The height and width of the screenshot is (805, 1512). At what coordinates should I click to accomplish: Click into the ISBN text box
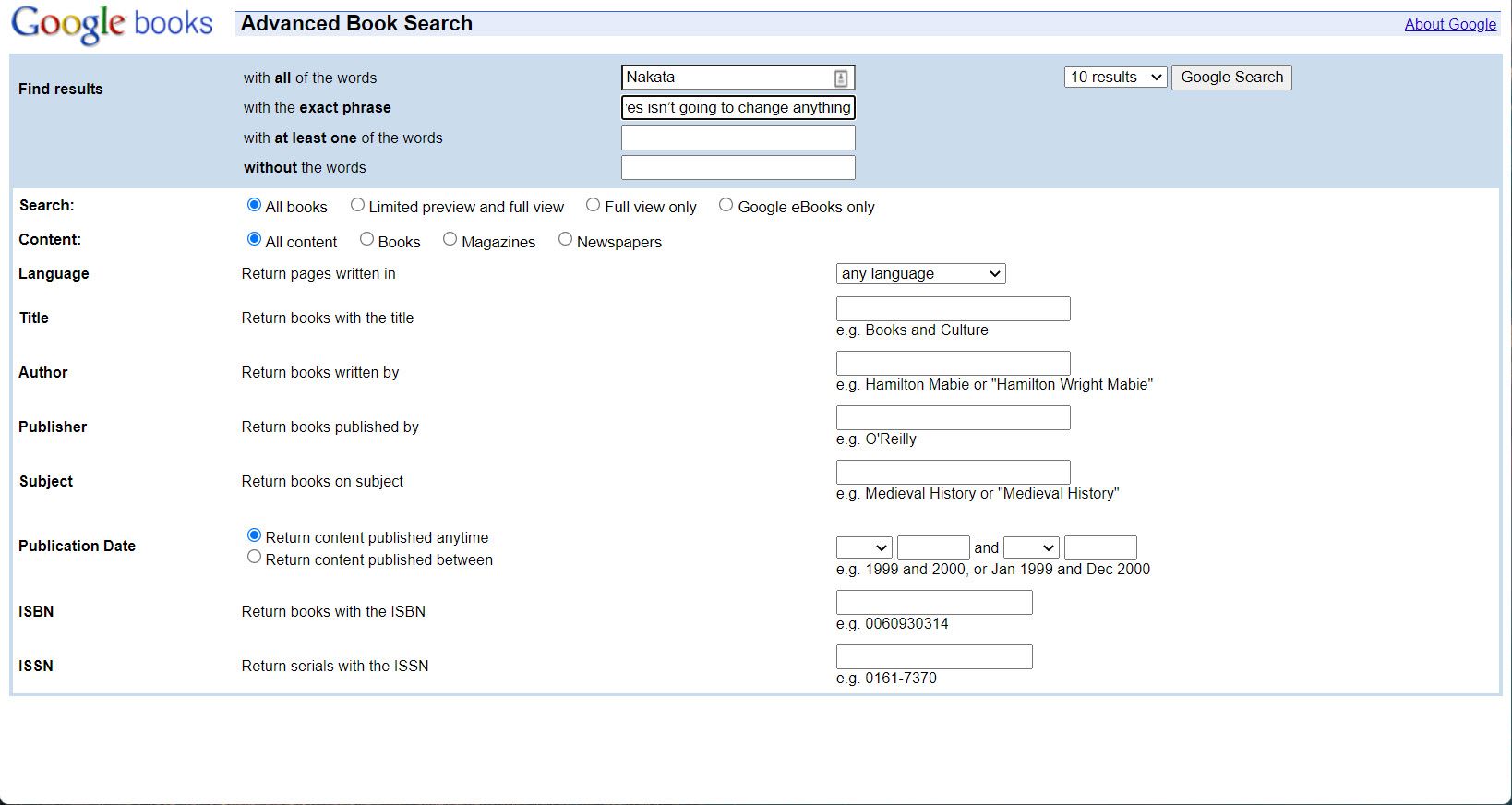pyautogui.click(x=934, y=603)
